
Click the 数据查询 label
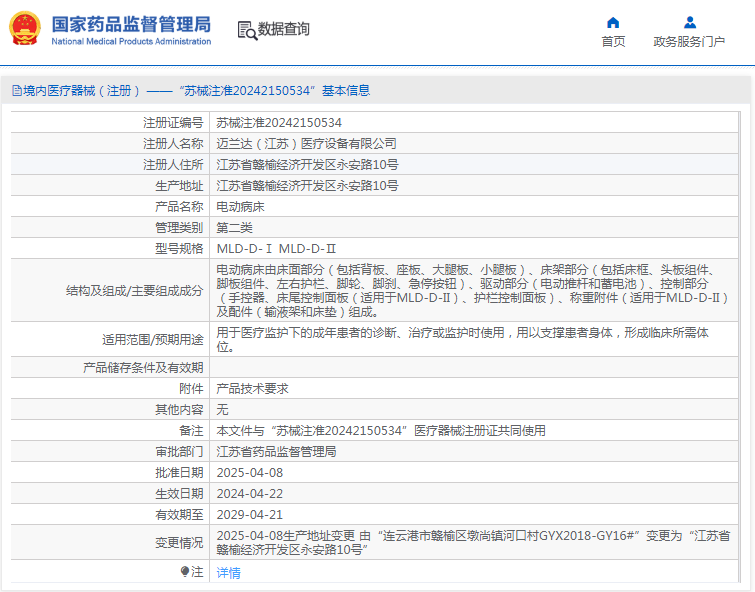283,29
